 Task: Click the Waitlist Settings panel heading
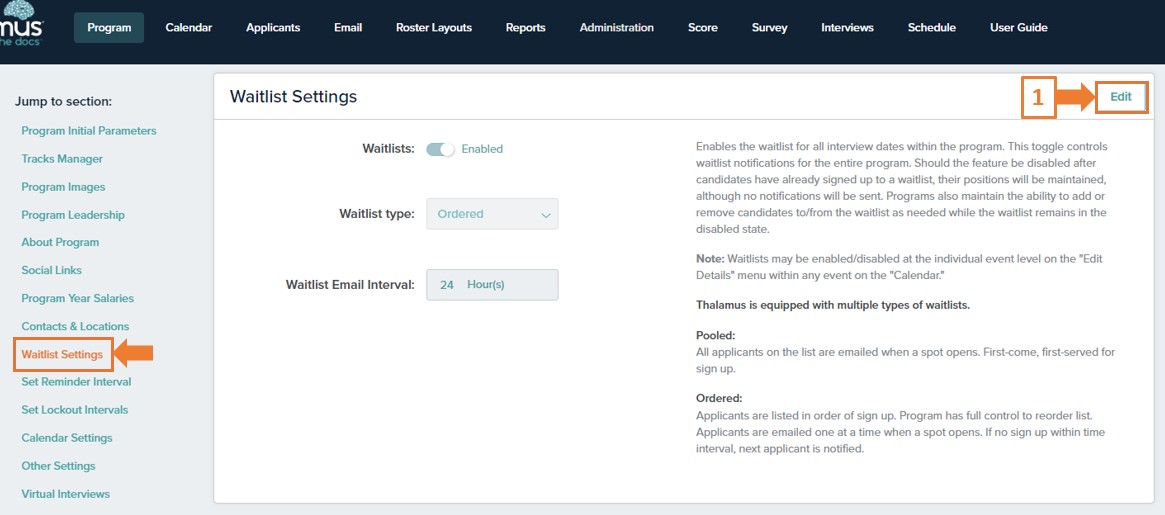tap(293, 97)
